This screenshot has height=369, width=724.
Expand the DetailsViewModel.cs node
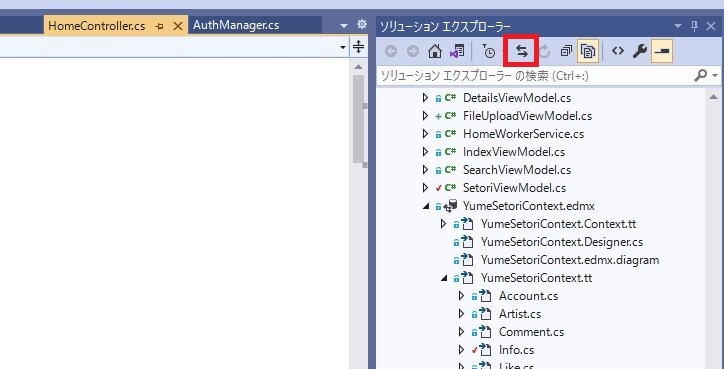click(x=425, y=98)
